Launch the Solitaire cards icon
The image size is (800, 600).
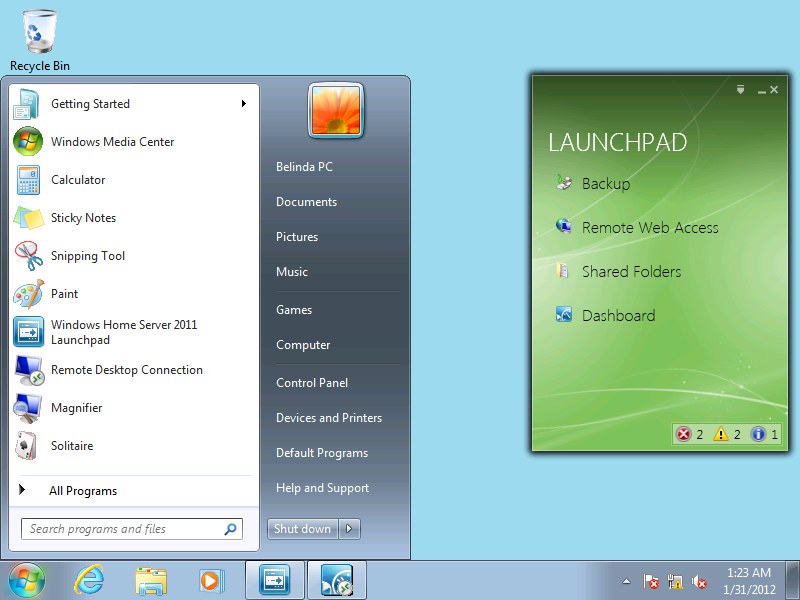(x=27, y=446)
